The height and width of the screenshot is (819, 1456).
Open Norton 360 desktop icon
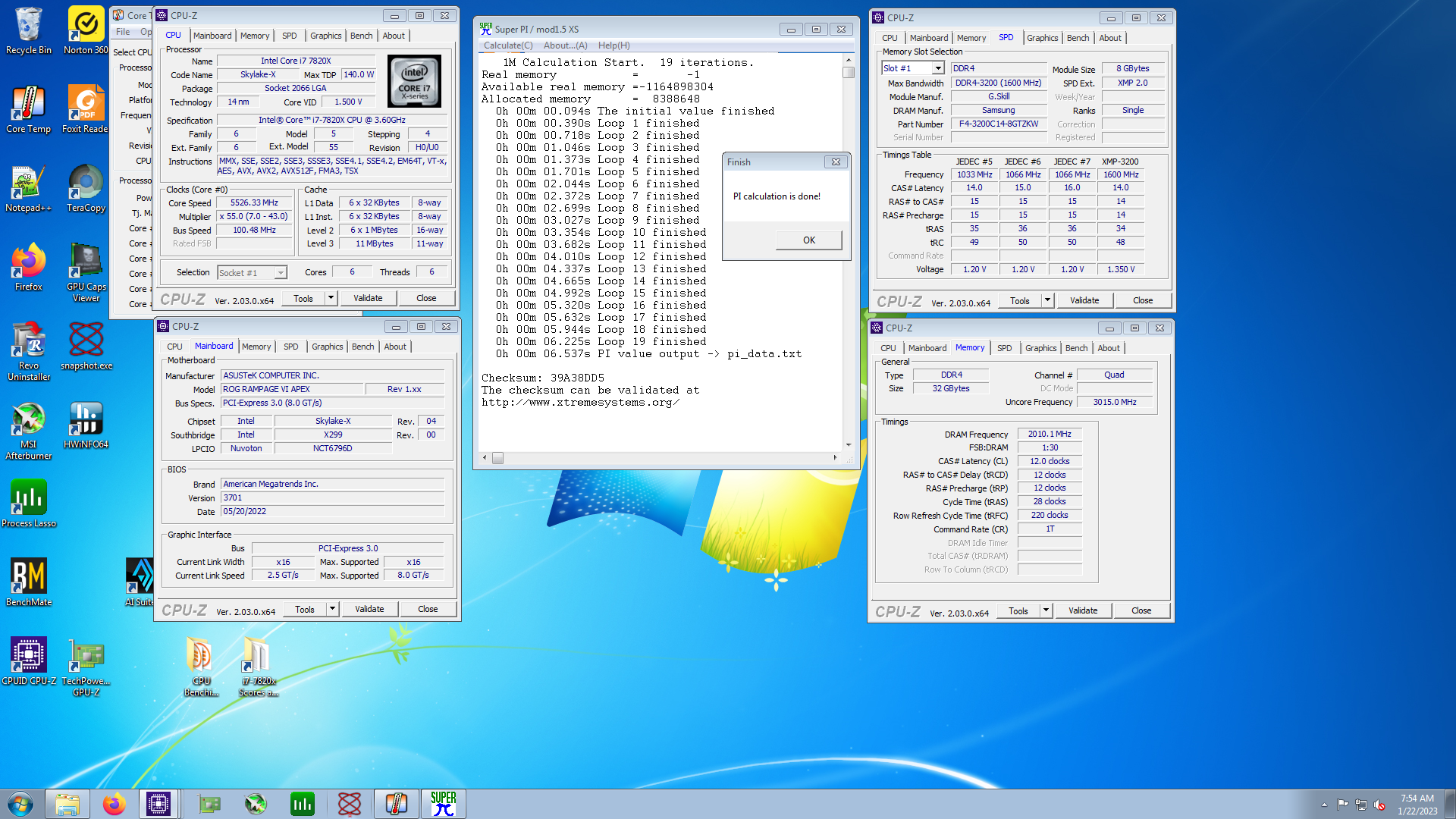(x=86, y=30)
